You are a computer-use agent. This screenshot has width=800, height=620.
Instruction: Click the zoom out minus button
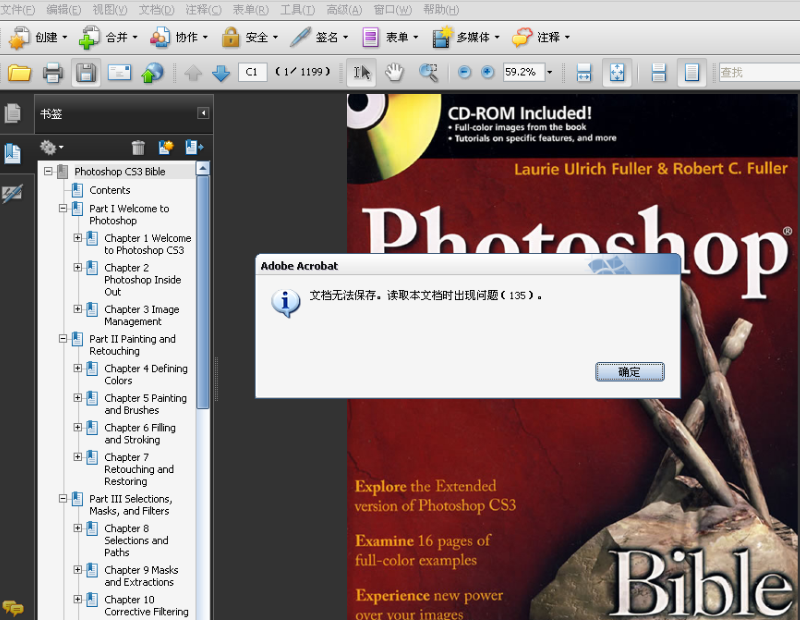pyautogui.click(x=464, y=72)
